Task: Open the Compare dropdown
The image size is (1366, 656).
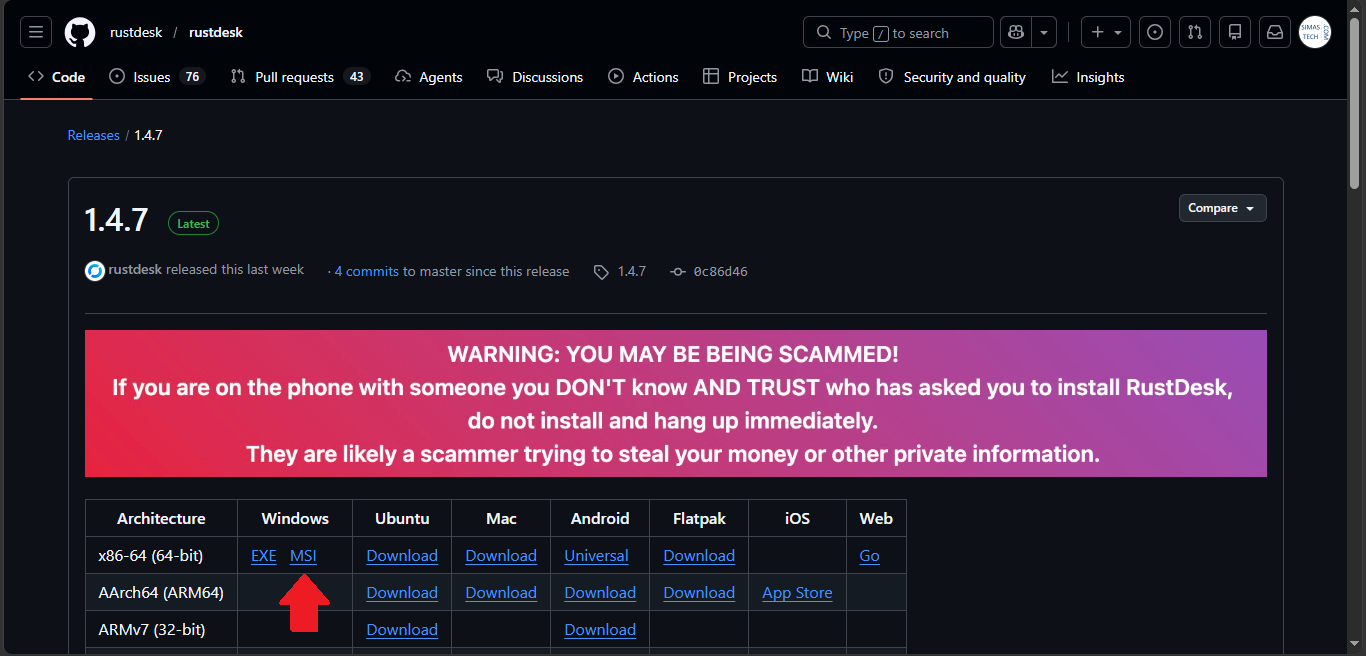Action: tap(1222, 208)
